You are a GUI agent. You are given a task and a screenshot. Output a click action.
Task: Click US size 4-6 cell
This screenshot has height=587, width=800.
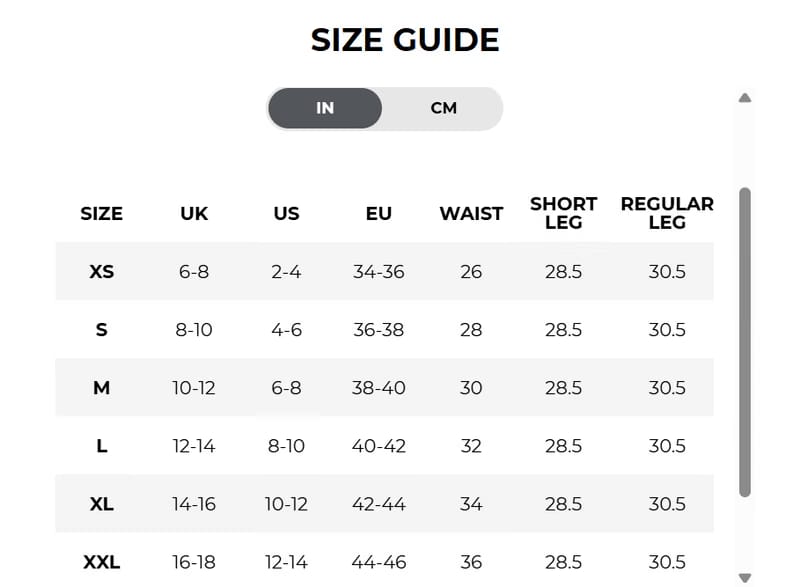coord(286,329)
